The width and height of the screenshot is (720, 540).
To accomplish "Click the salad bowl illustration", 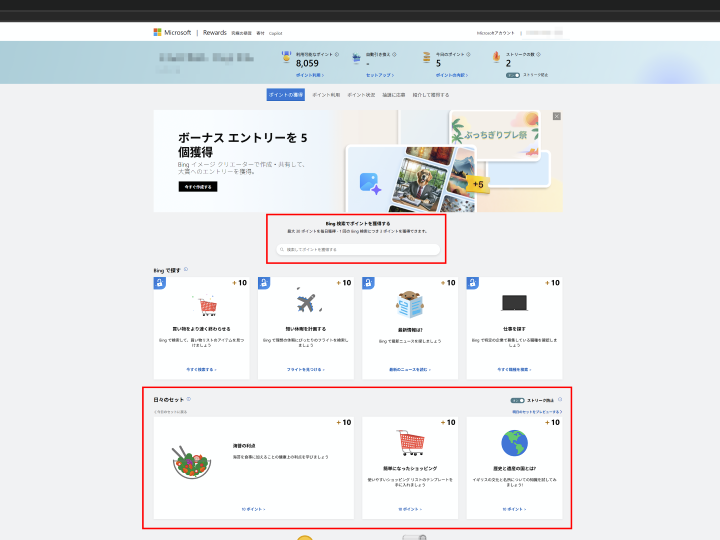I will point(192,462).
